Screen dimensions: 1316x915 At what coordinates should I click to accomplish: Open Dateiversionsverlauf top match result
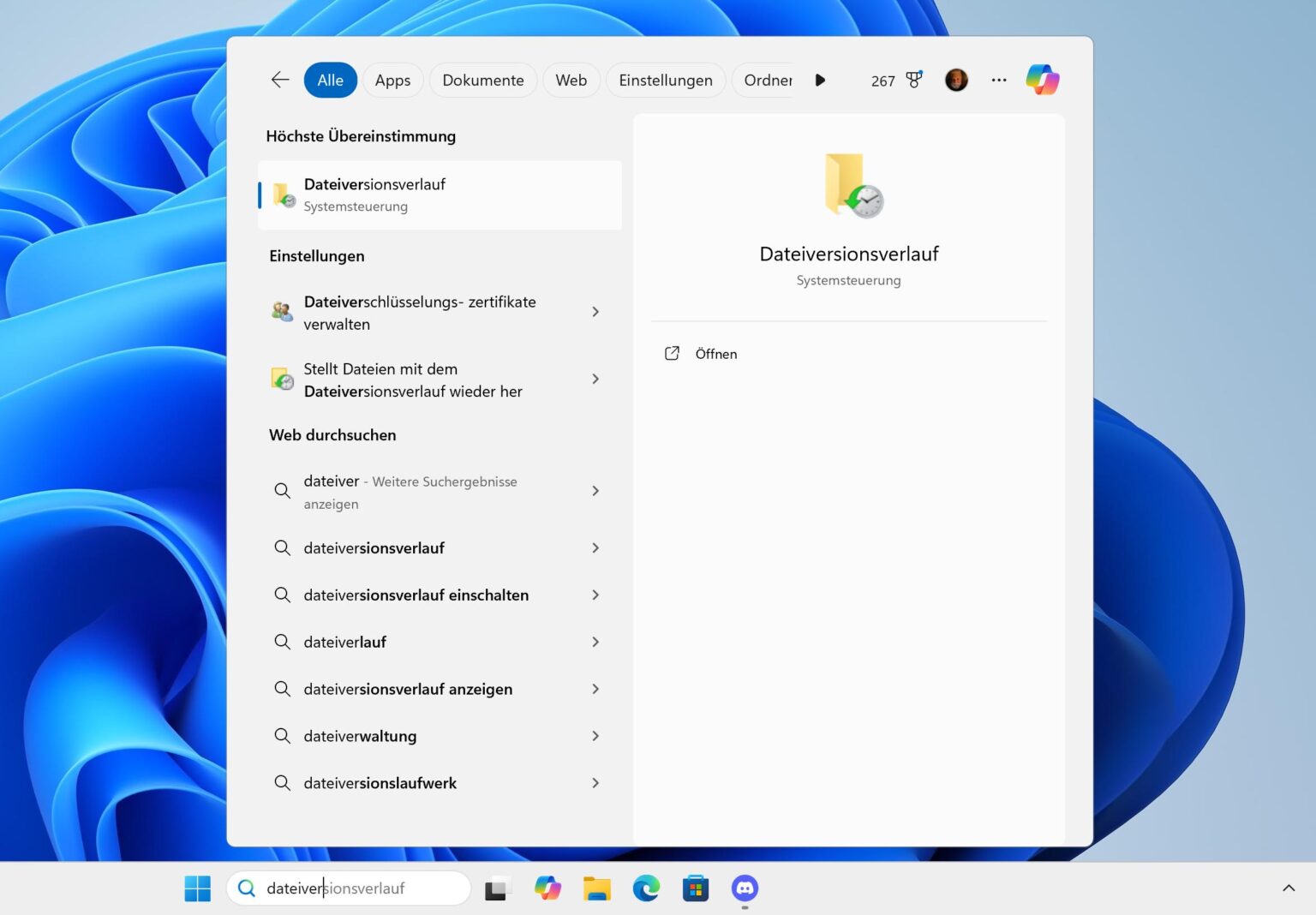pyautogui.click(x=439, y=194)
